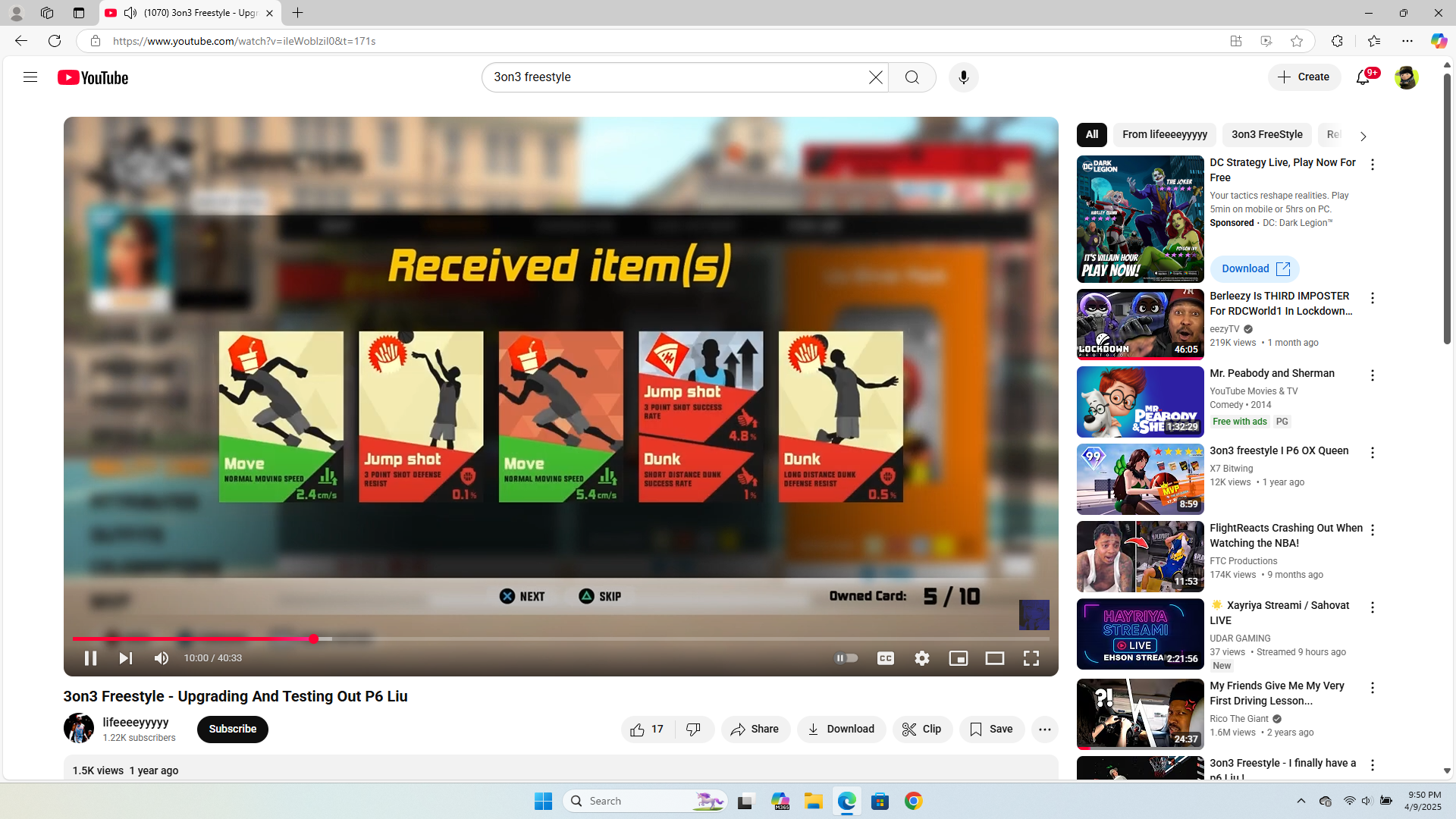1456x819 pixels.
Task: Open Microsoft Store from the taskbar
Action: [x=880, y=801]
